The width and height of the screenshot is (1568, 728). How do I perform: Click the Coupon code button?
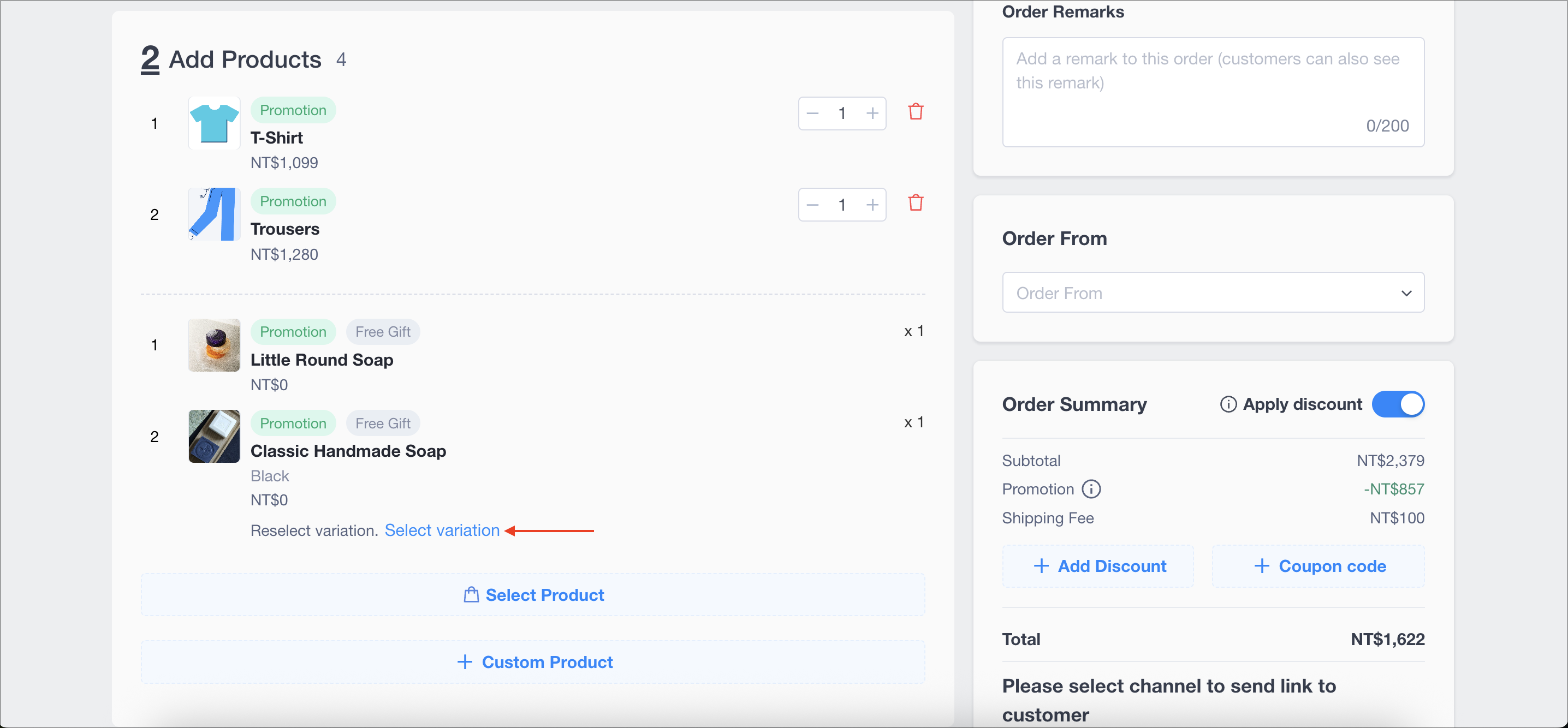click(x=1318, y=566)
